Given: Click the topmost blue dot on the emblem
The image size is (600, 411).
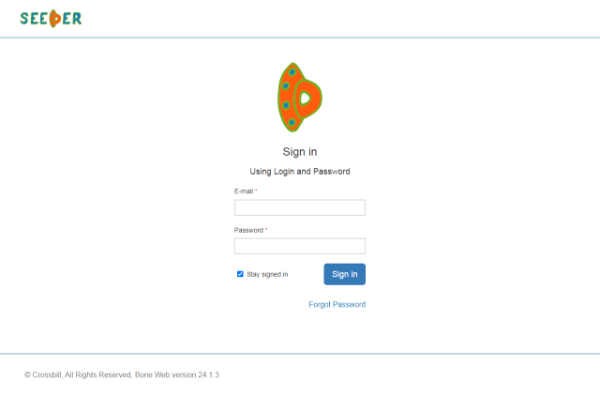Looking at the screenshot, I should (x=292, y=72).
